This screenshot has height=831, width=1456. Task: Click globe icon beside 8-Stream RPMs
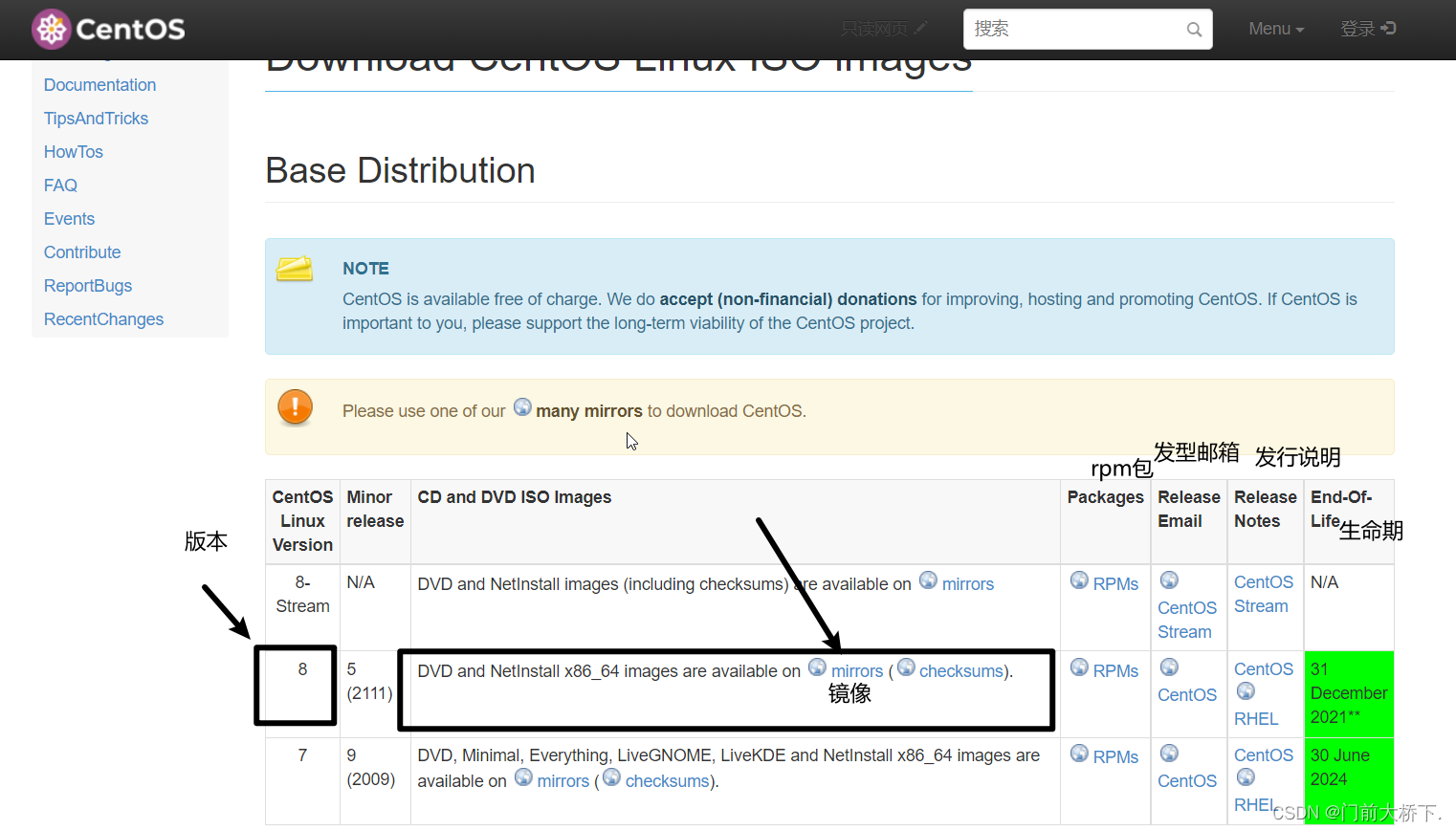click(1079, 580)
